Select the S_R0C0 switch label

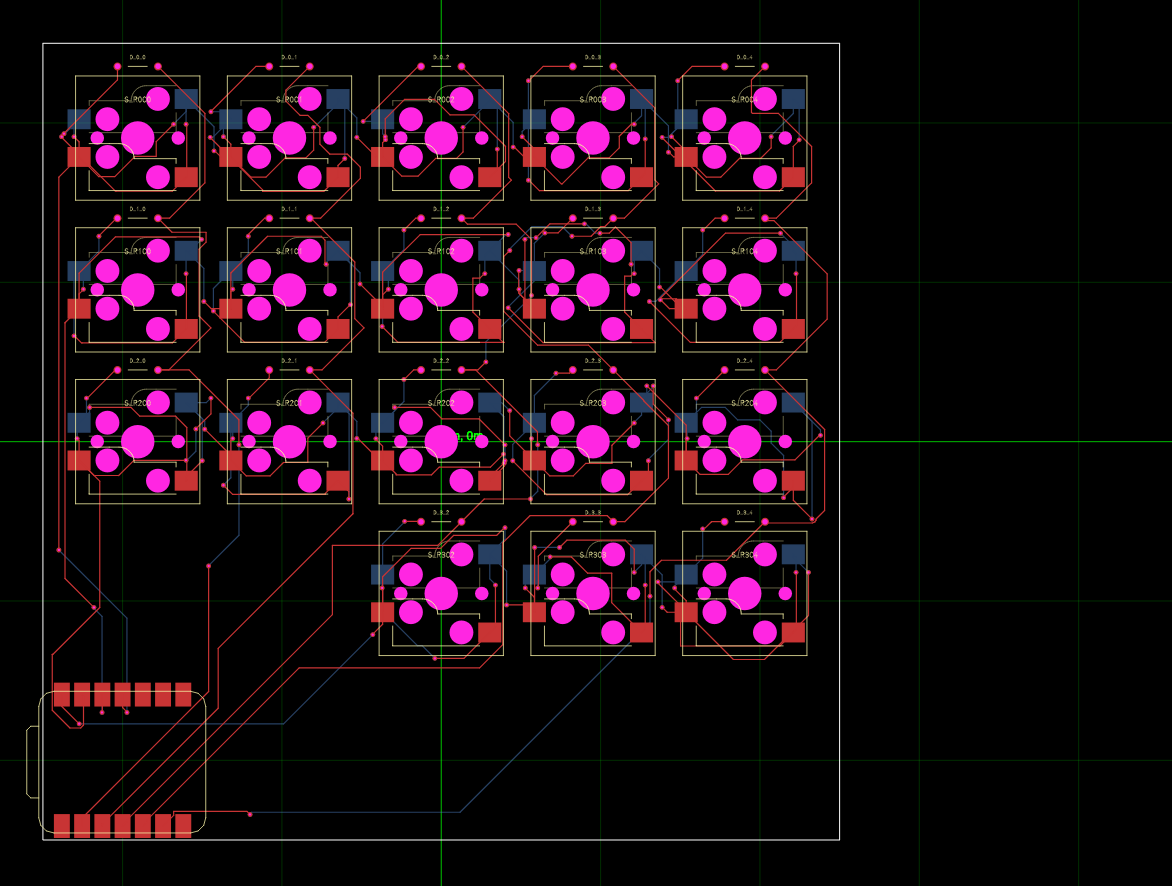[138, 99]
